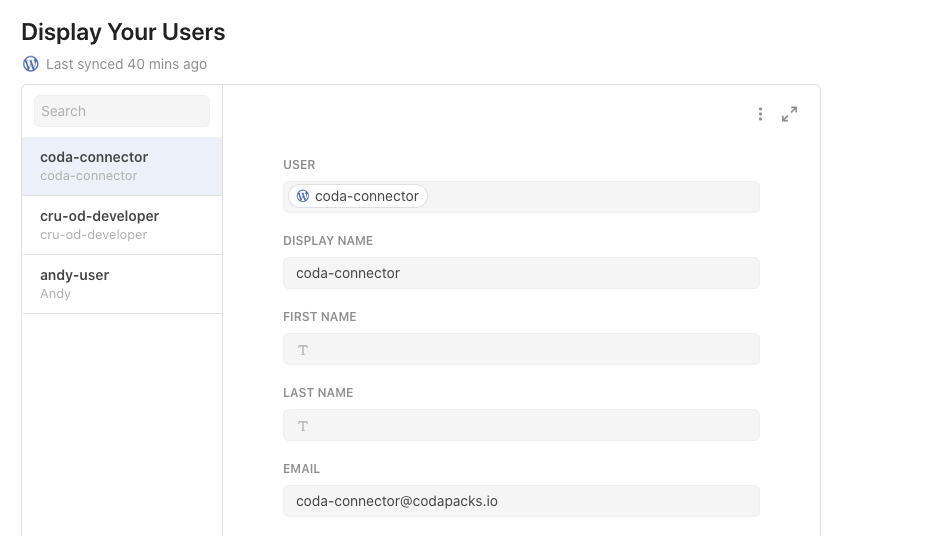938x536 pixels.
Task: Open the three-dot more options menu
Action: pyautogui.click(x=760, y=114)
